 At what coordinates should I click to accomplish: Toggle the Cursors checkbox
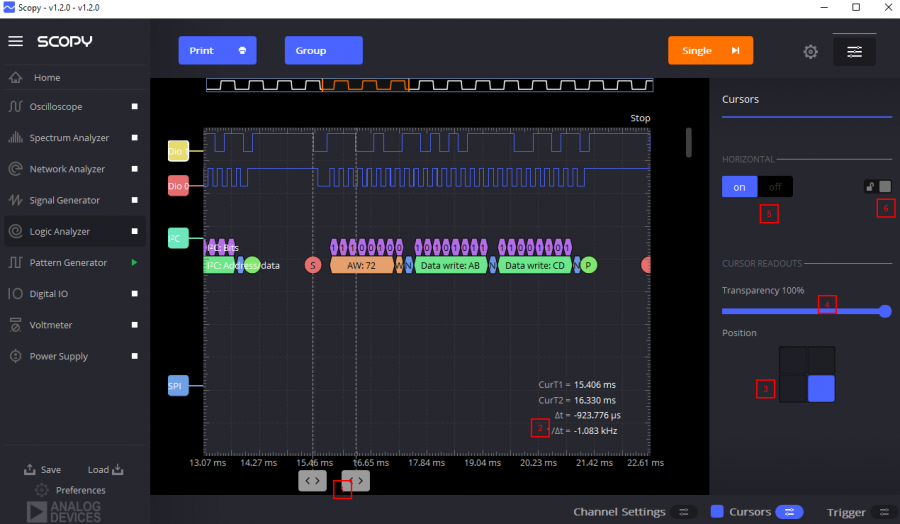[717, 511]
